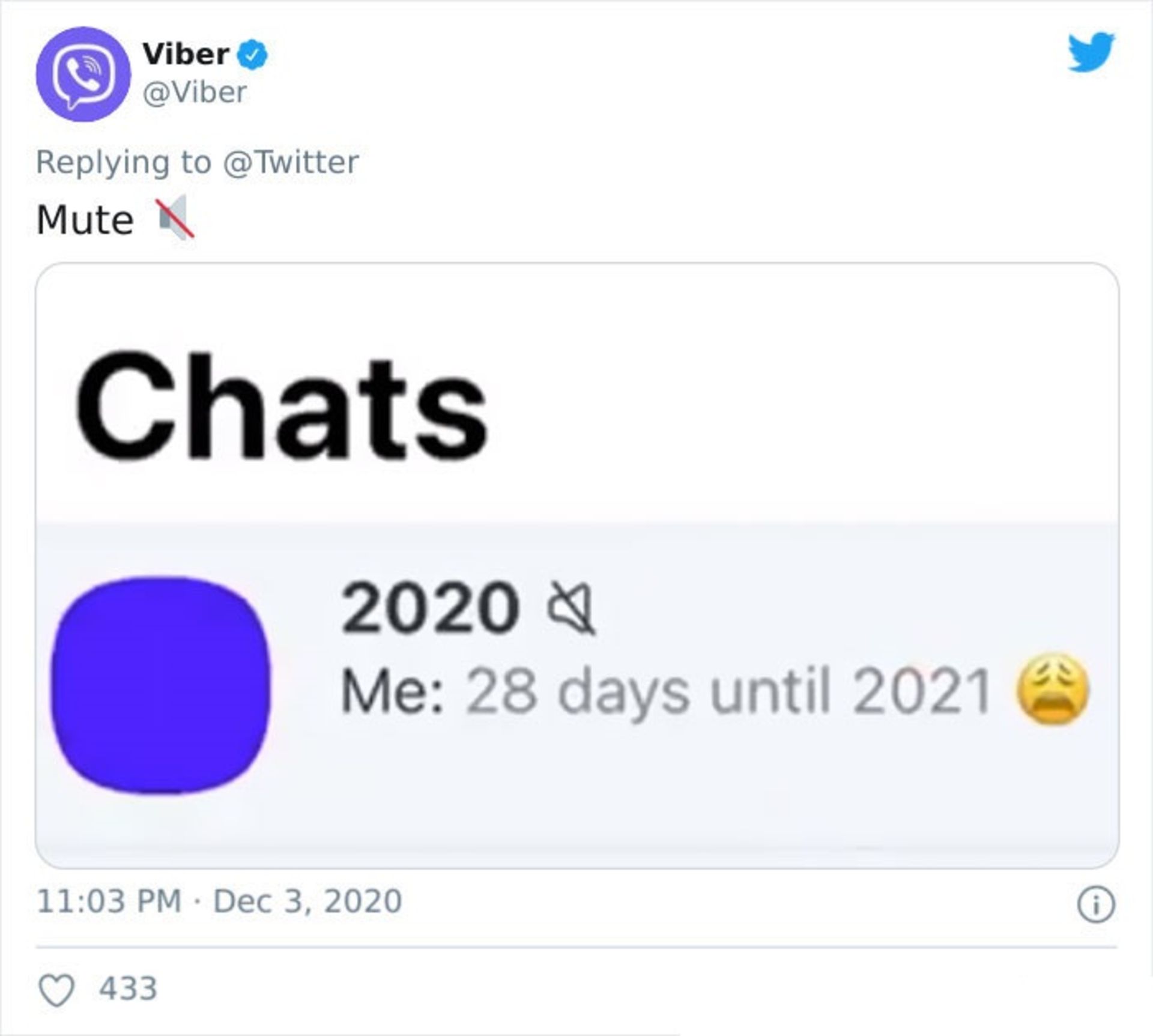This screenshot has width=1153, height=1036.
Task: Click the 'Replying to' label
Action: (x=124, y=163)
